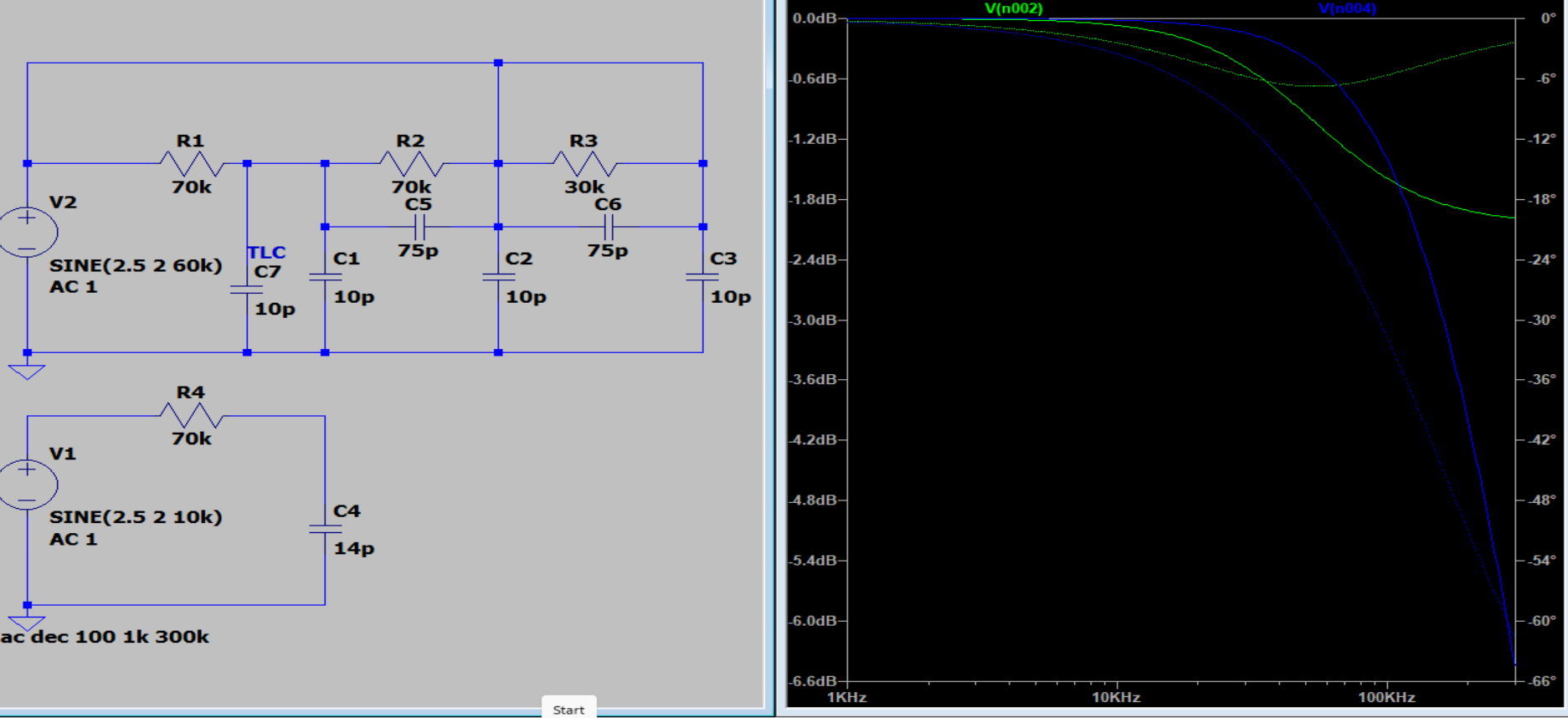Click the ground symbol below V2
This screenshot has width=1568, height=718.
27,371
